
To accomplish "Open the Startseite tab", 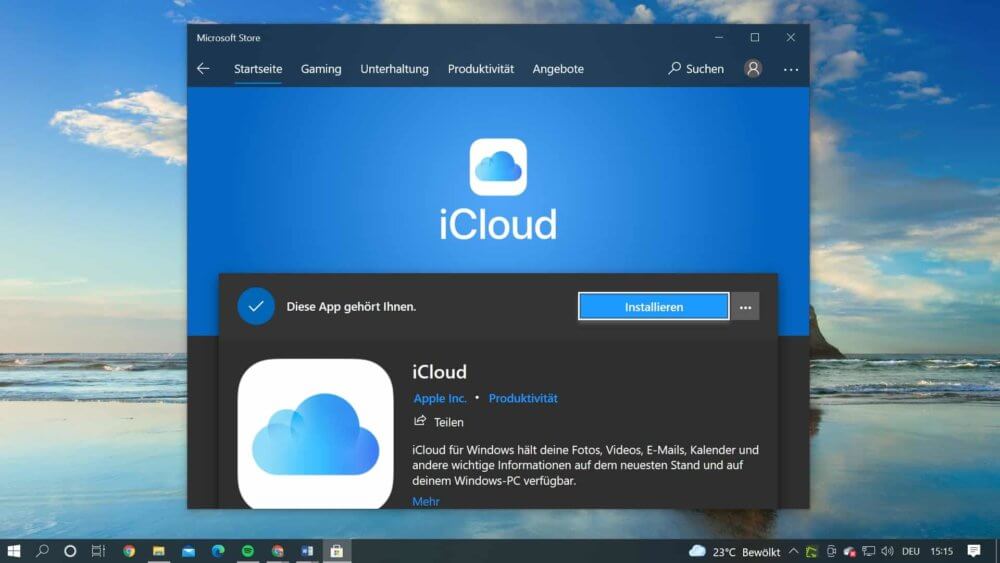I will point(258,69).
